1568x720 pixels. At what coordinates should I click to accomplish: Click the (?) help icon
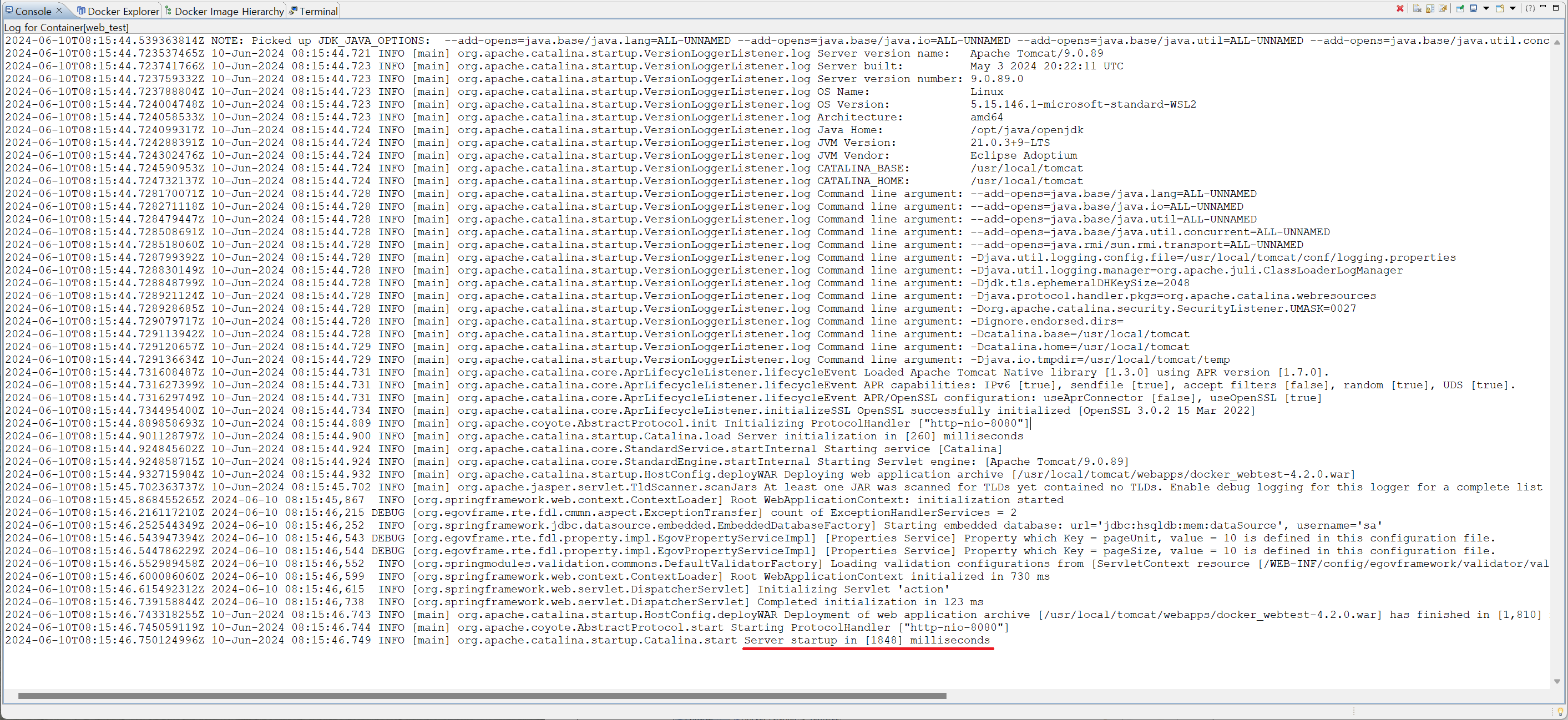pyautogui.click(x=1530, y=8)
